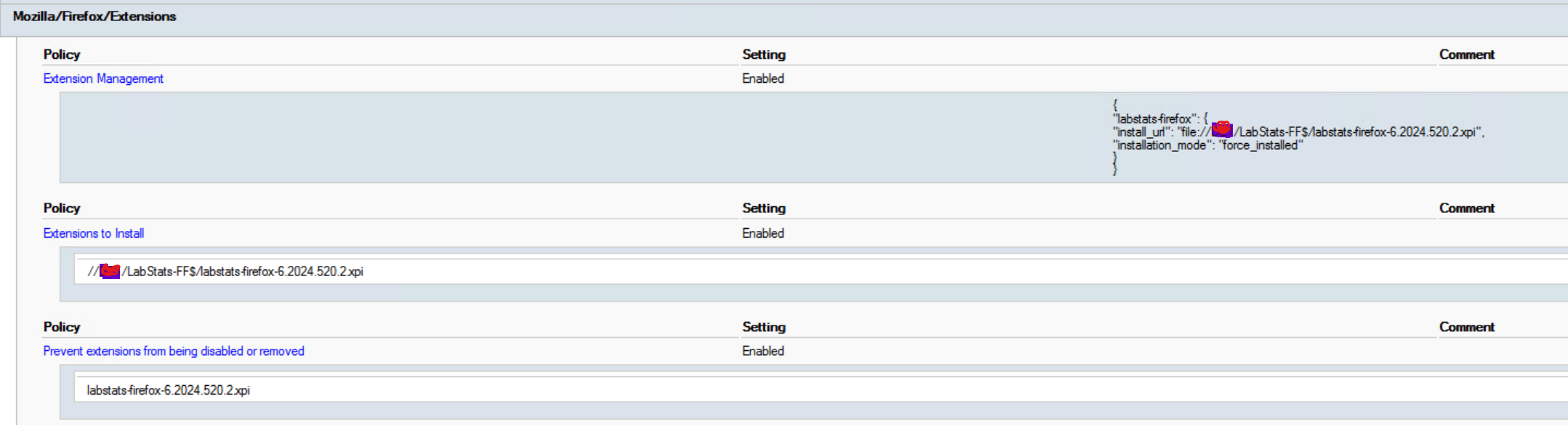Click the installation_mode force_installed JSON line
1568x425 pixels.
click(1207, 145)
